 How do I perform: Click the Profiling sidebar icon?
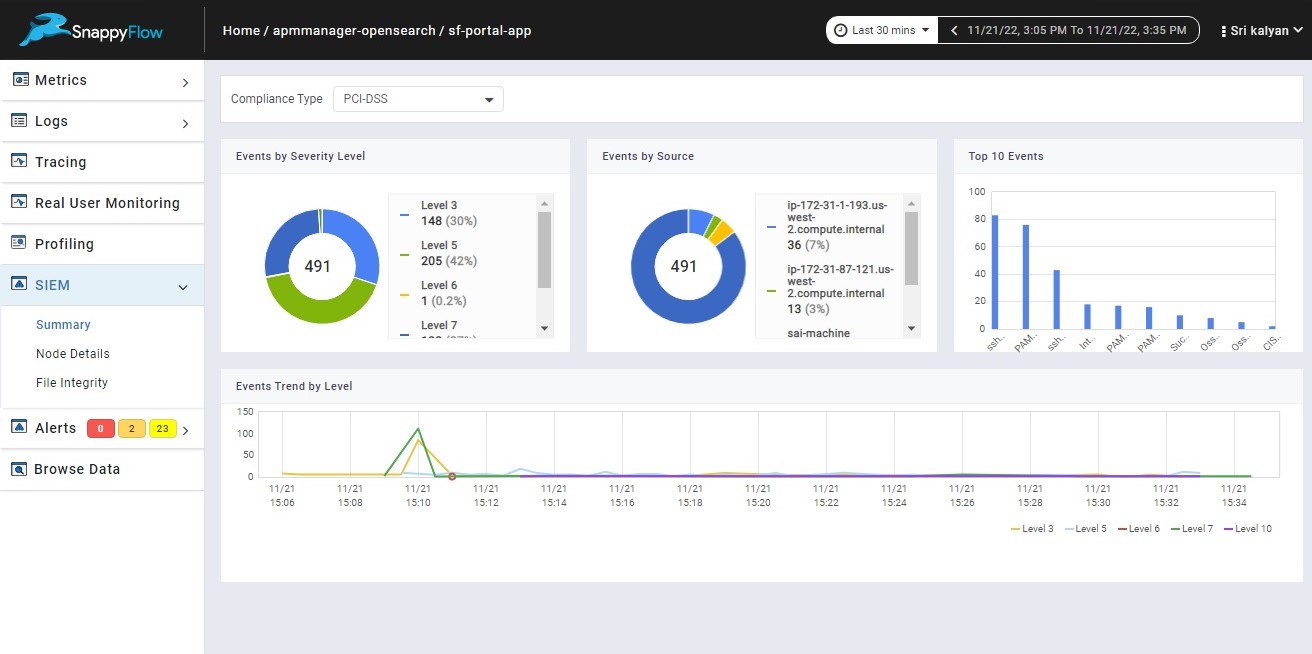click(x=19, y=243)
